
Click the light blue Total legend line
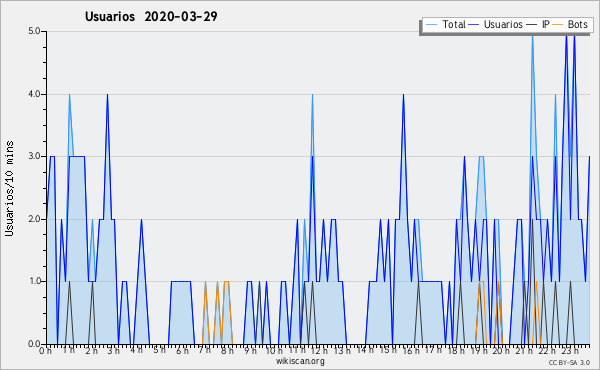[x=431, y=25]
